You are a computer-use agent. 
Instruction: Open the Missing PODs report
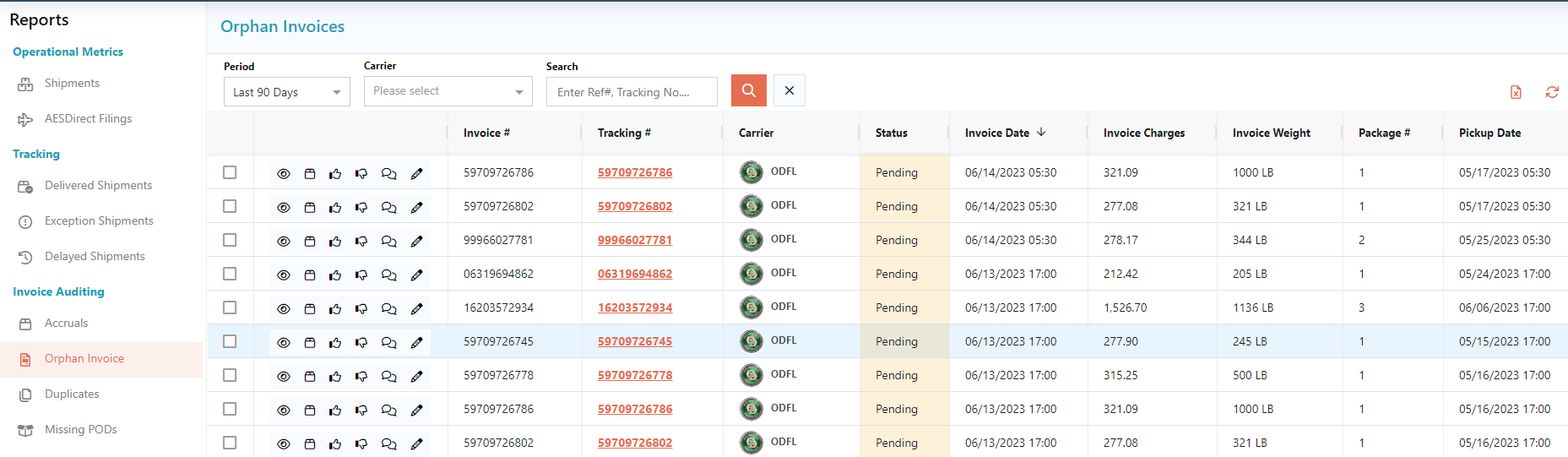tap(80, 429)
